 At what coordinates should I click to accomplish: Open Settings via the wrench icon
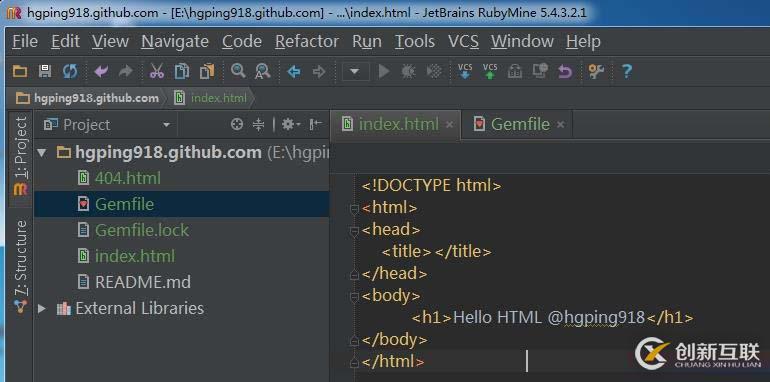[x=596, y=72]
